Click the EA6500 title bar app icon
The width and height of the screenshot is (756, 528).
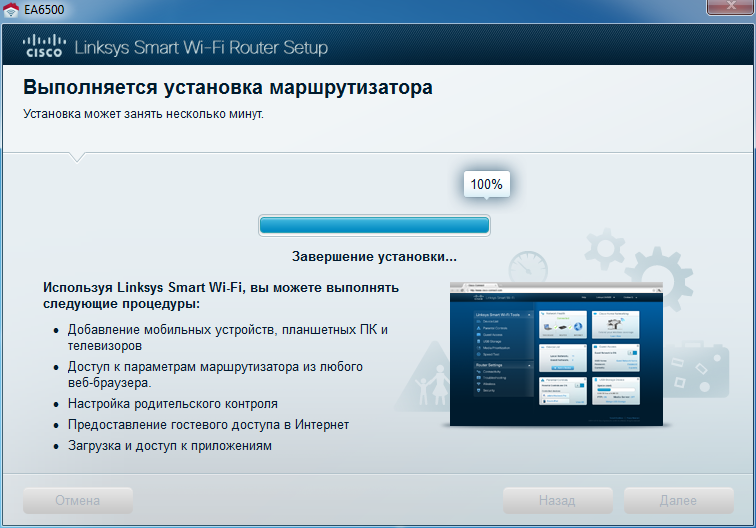[11, 10]
